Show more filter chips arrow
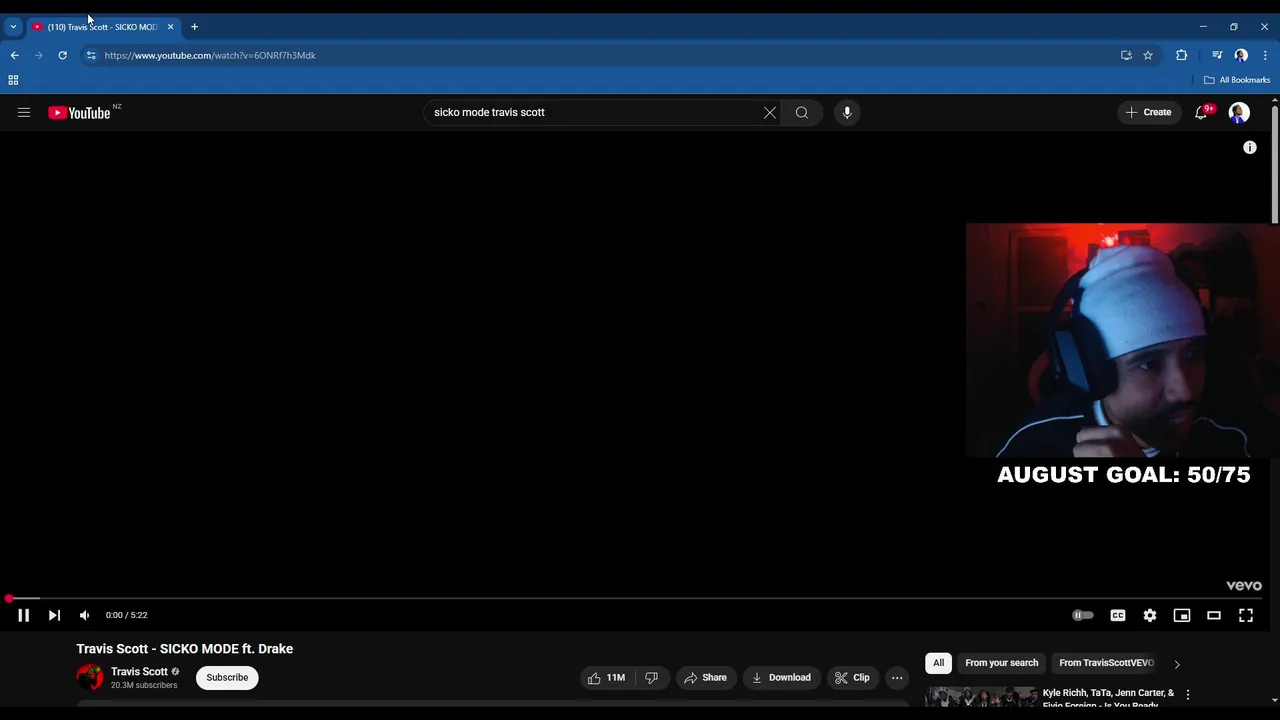Screen dimensions: 1280x720 coord(1177,664)
